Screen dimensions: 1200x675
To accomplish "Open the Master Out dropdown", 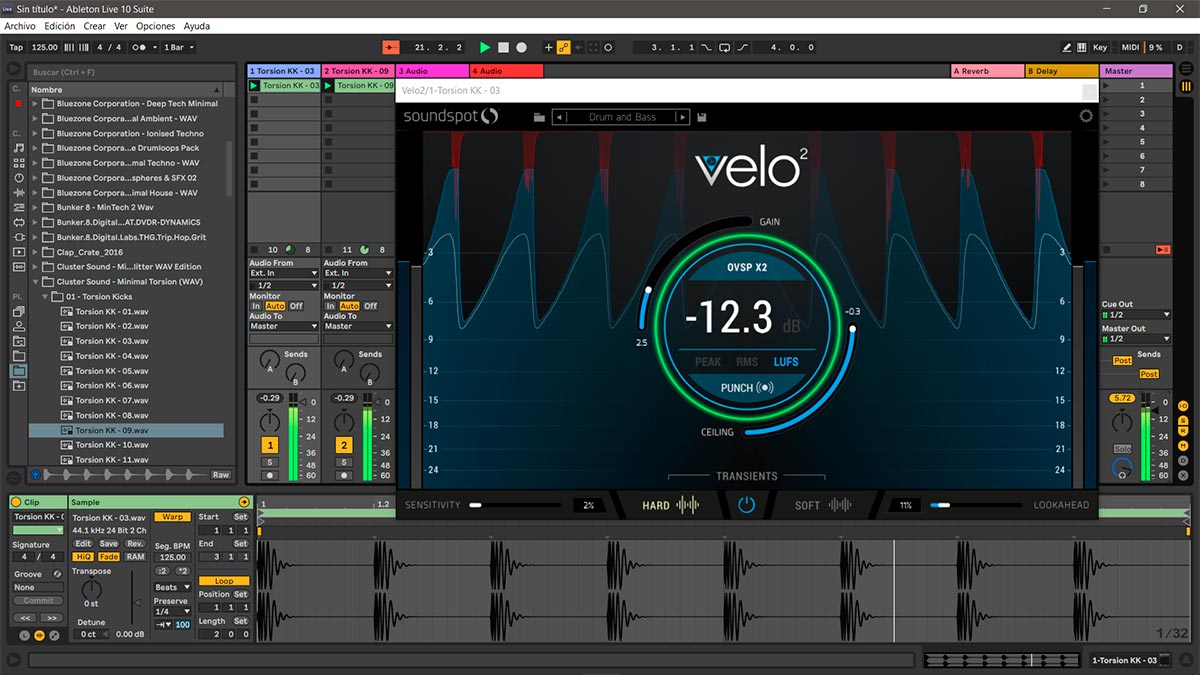I will (1135, 339).
